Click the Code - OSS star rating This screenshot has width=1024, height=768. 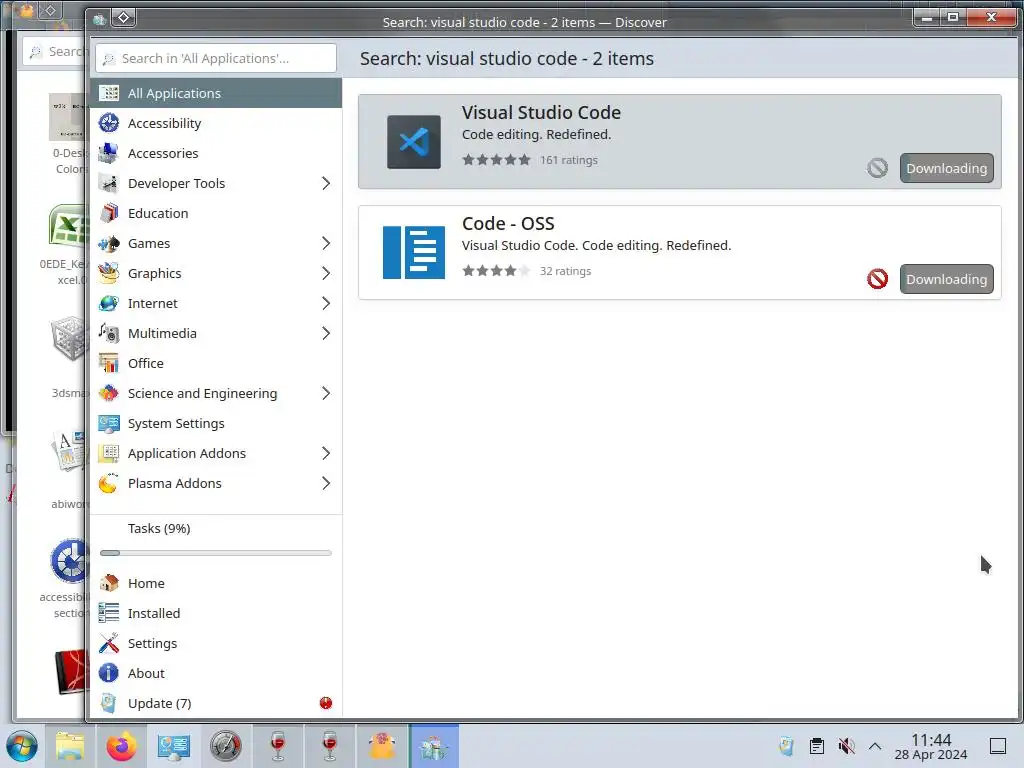click(496, 271)
